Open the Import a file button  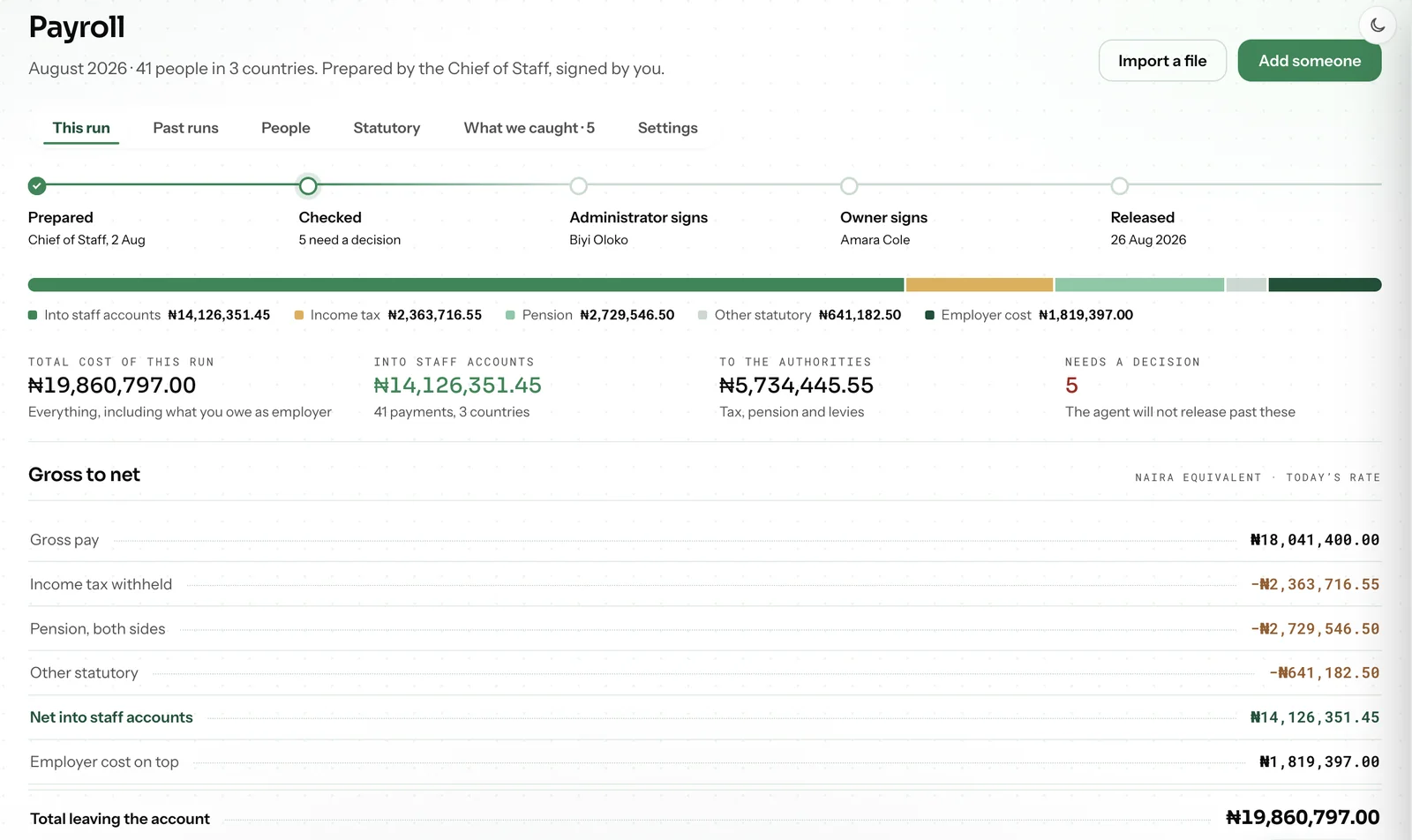(1162, 61)
